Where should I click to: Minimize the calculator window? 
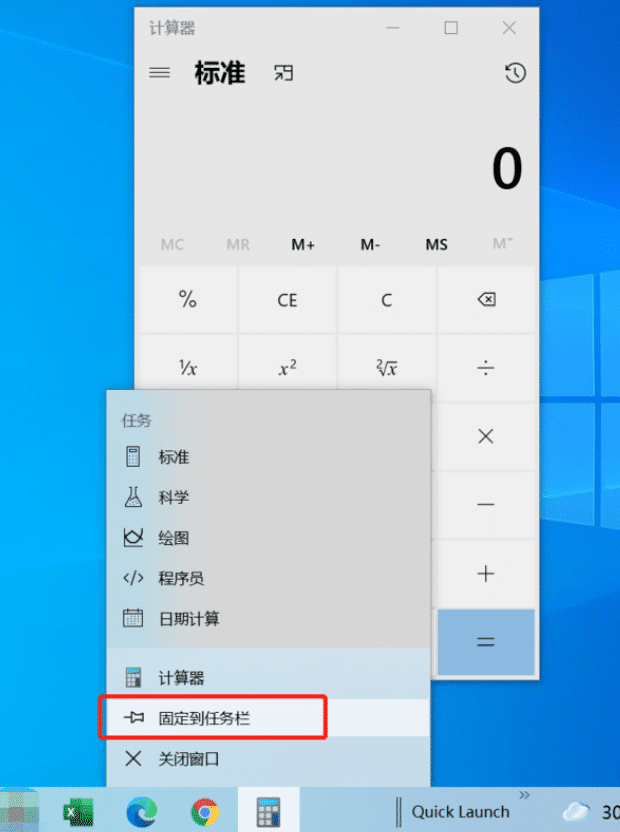[393, 28]
